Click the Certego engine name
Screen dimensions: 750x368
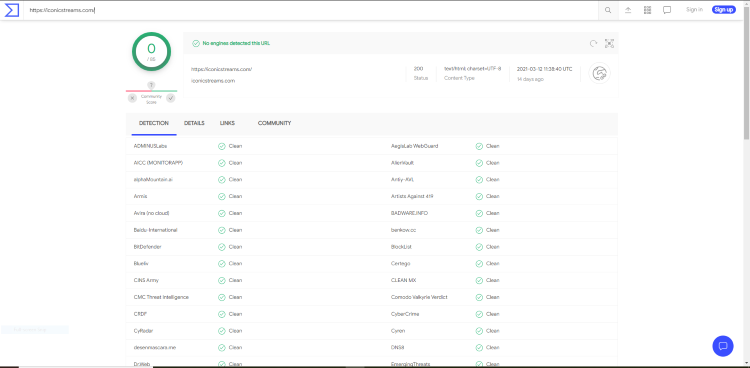pos(400,264)
